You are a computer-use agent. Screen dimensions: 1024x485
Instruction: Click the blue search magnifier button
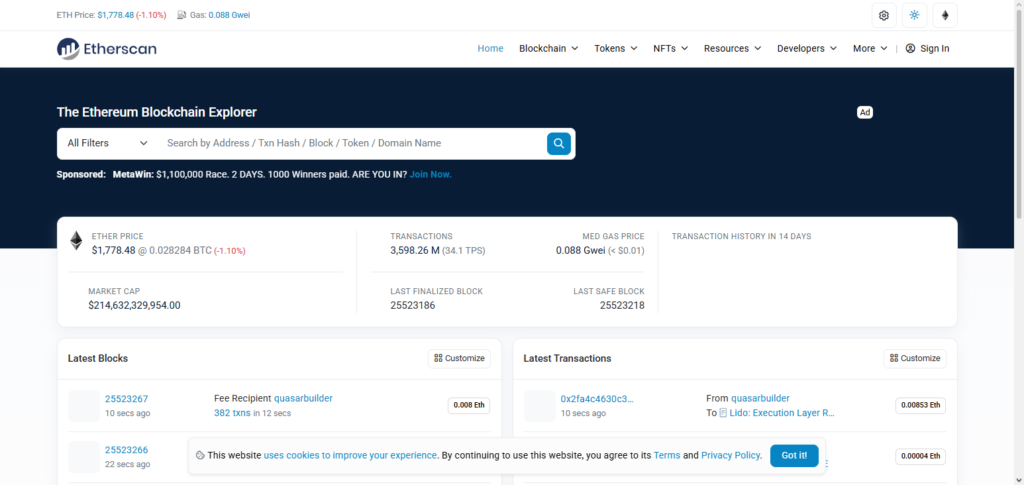tap(558, 143)
